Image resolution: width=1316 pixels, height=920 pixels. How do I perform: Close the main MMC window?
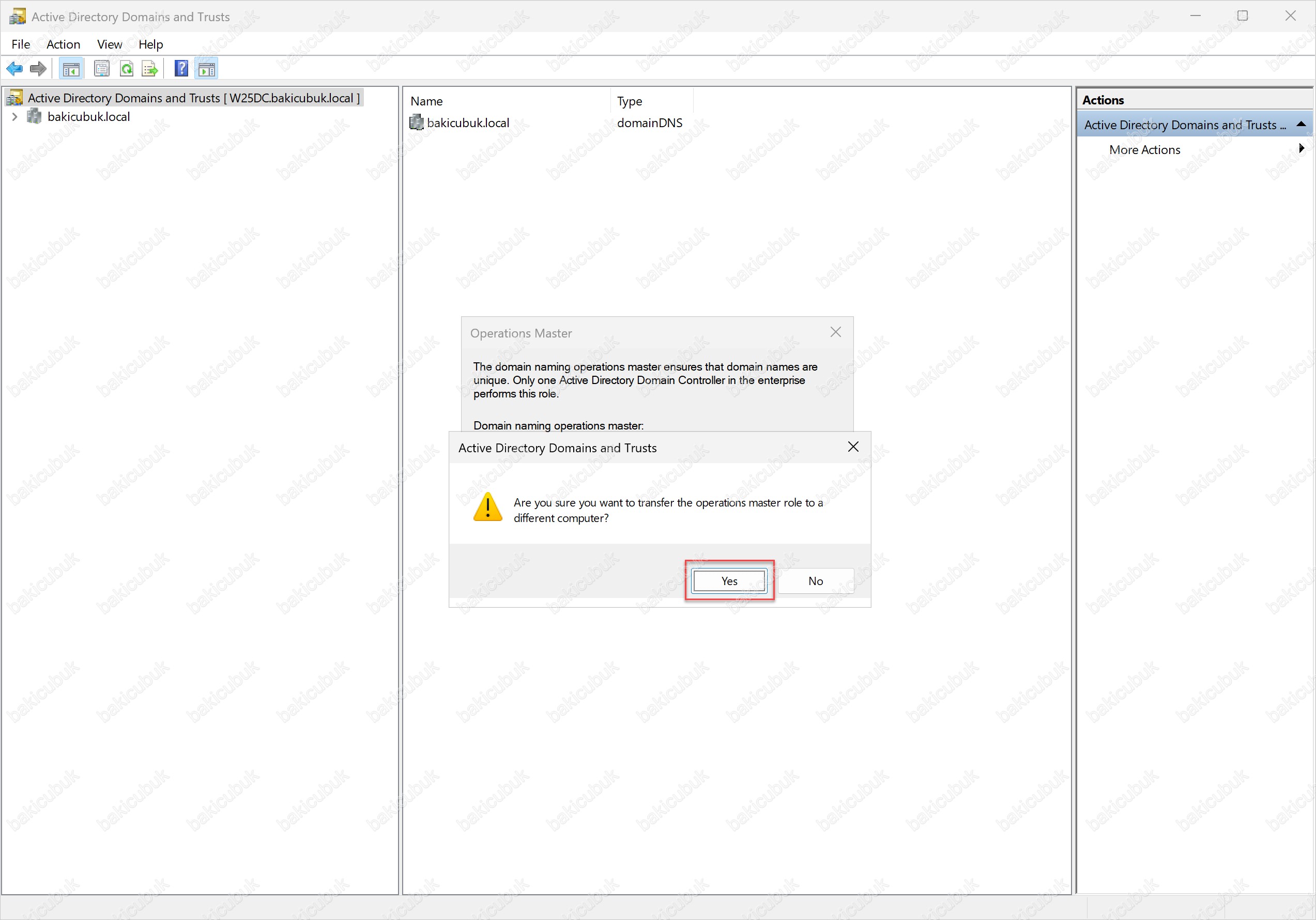click(x=1290, y=16)
